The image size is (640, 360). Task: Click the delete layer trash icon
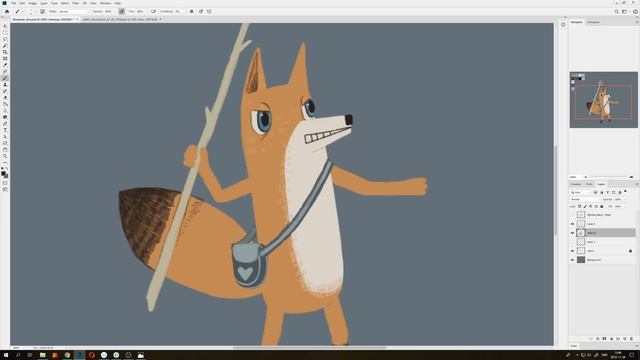631,339
